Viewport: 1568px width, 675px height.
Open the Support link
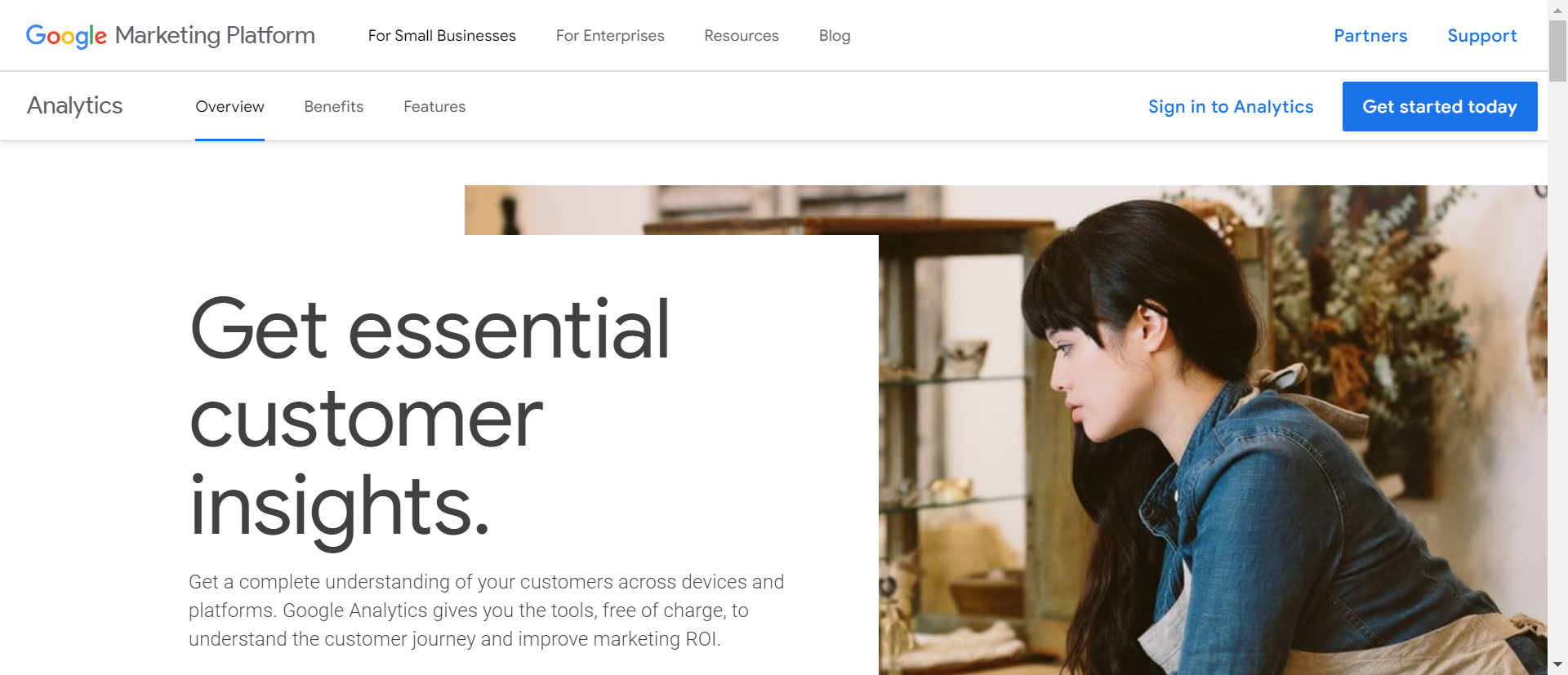tap(1482, 36)
